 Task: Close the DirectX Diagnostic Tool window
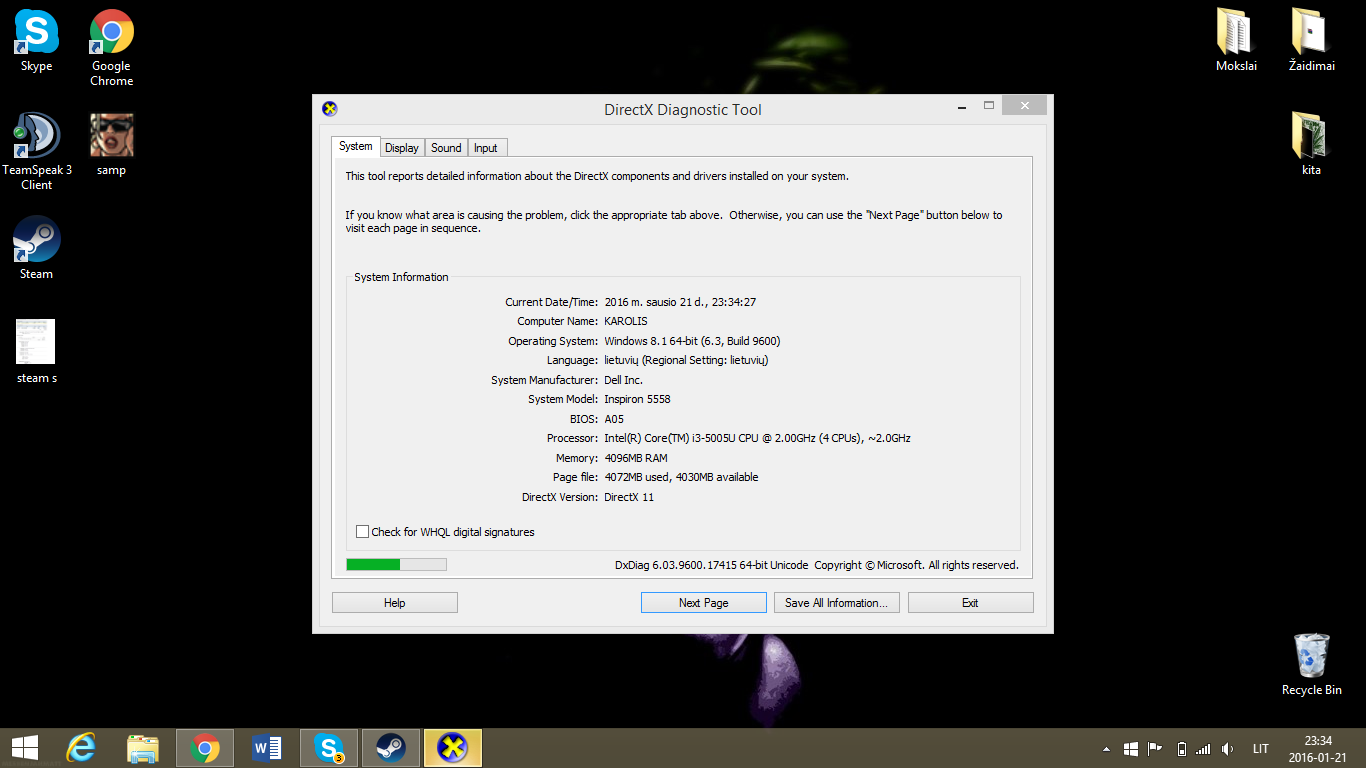tap(1024, 105)
